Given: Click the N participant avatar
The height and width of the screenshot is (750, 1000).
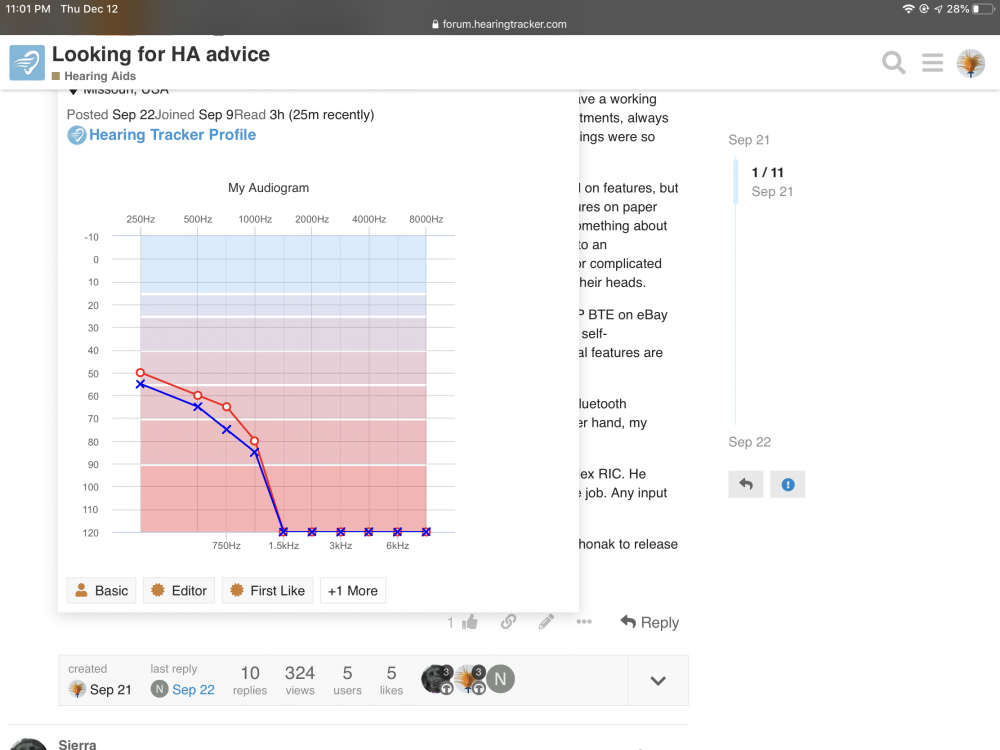Looking at the screenshot, I should 500,680.
